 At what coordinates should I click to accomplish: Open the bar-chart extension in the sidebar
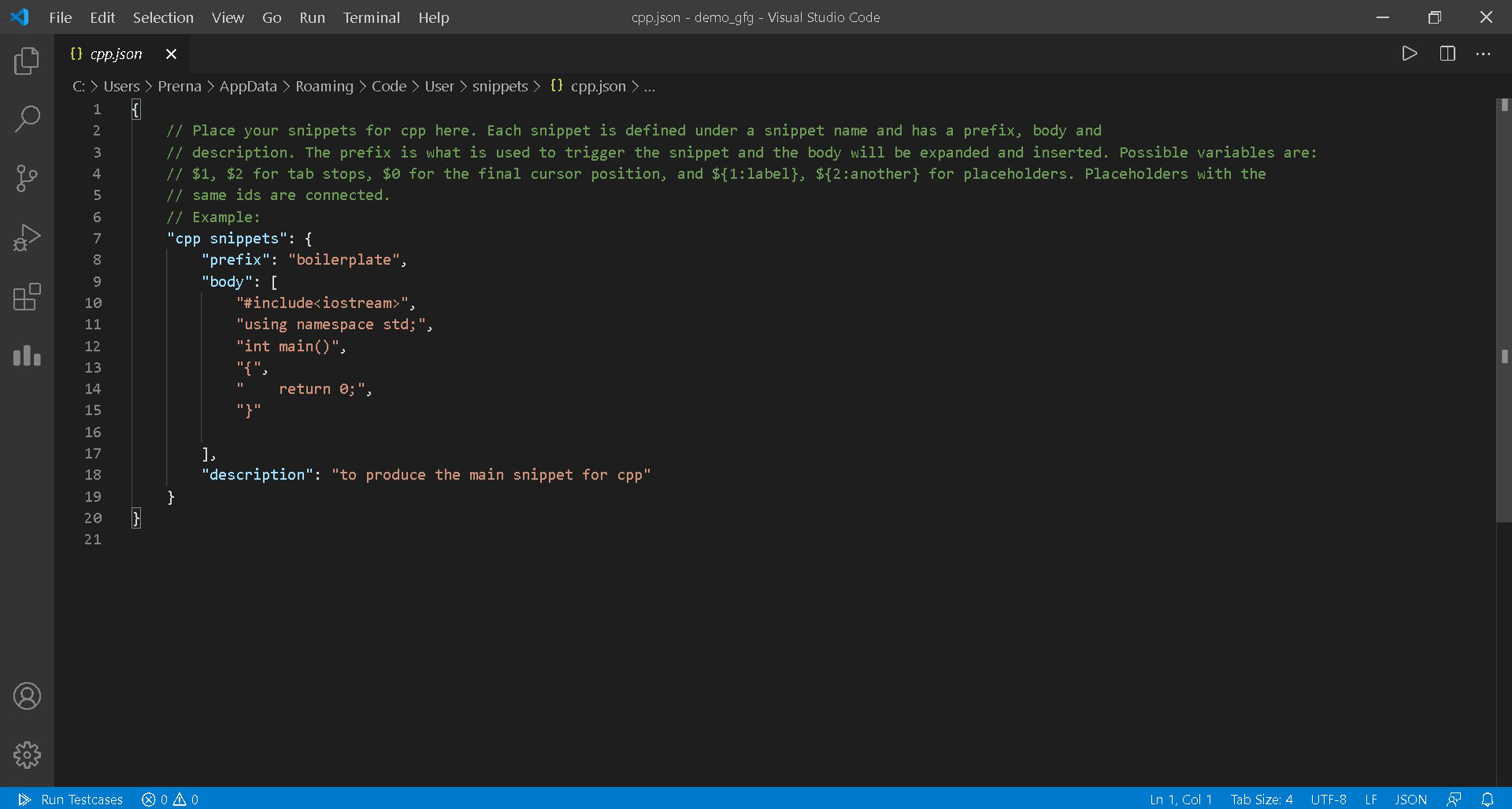[27, 356]
